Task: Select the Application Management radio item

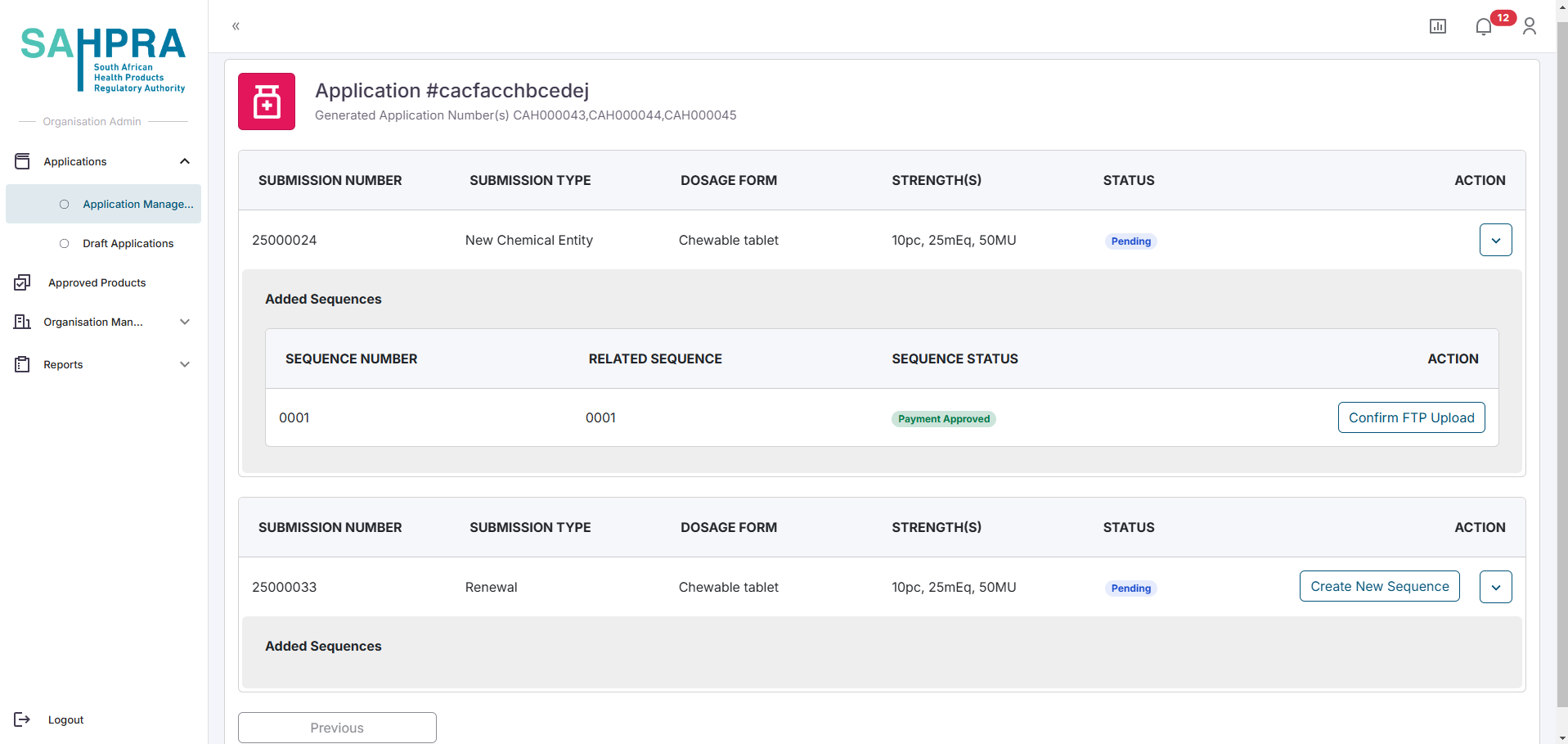Action: tap(65, 204)
